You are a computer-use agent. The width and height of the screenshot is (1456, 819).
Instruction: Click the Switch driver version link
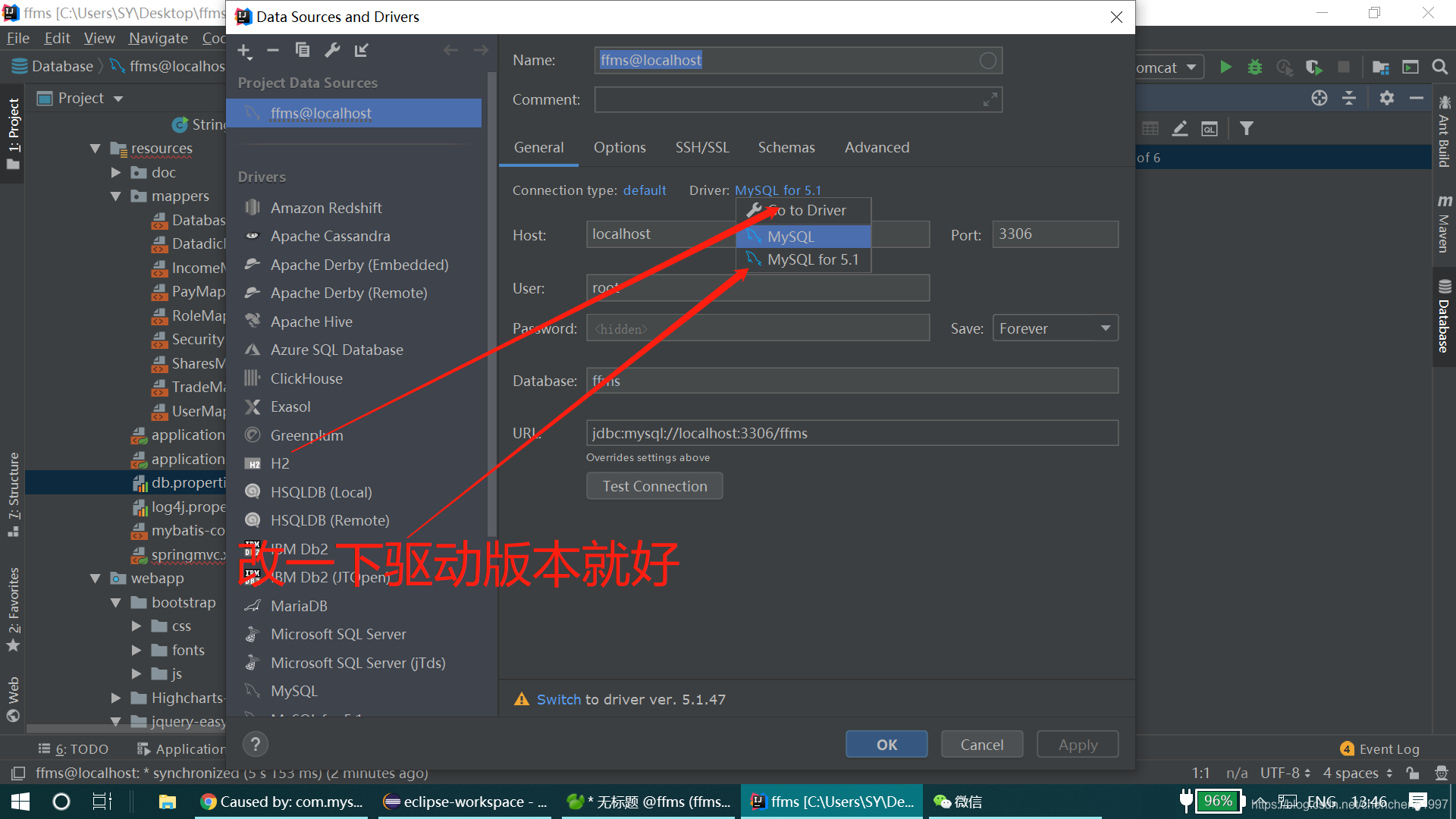click(558, 699)
